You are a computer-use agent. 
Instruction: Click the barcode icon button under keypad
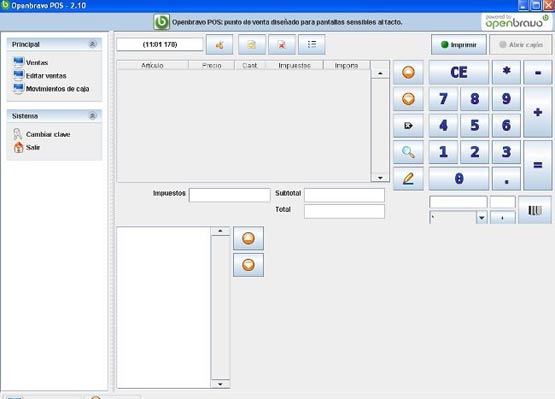535,210
